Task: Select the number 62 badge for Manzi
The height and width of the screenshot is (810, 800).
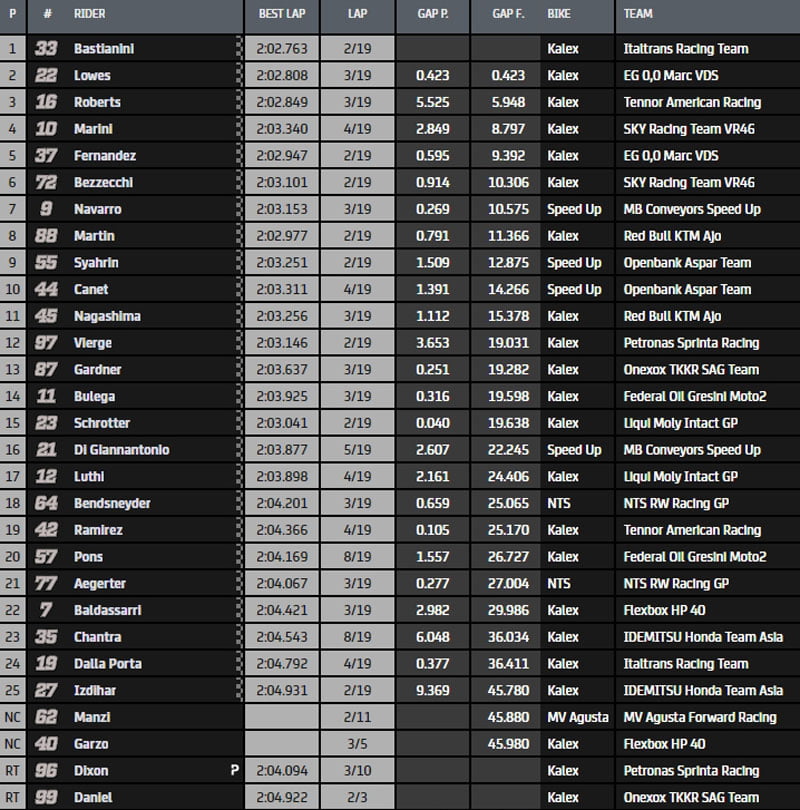Action: pos(46,717)
